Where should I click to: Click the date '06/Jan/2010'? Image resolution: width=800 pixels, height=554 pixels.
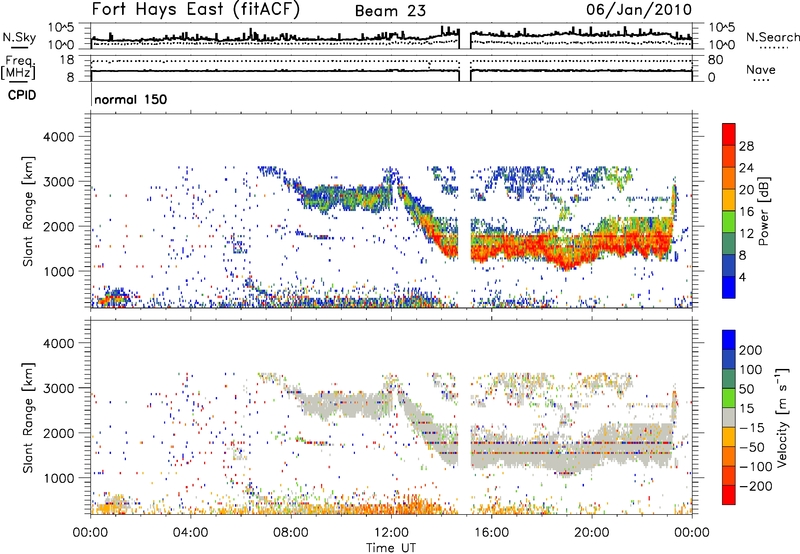tap(639, 9)
